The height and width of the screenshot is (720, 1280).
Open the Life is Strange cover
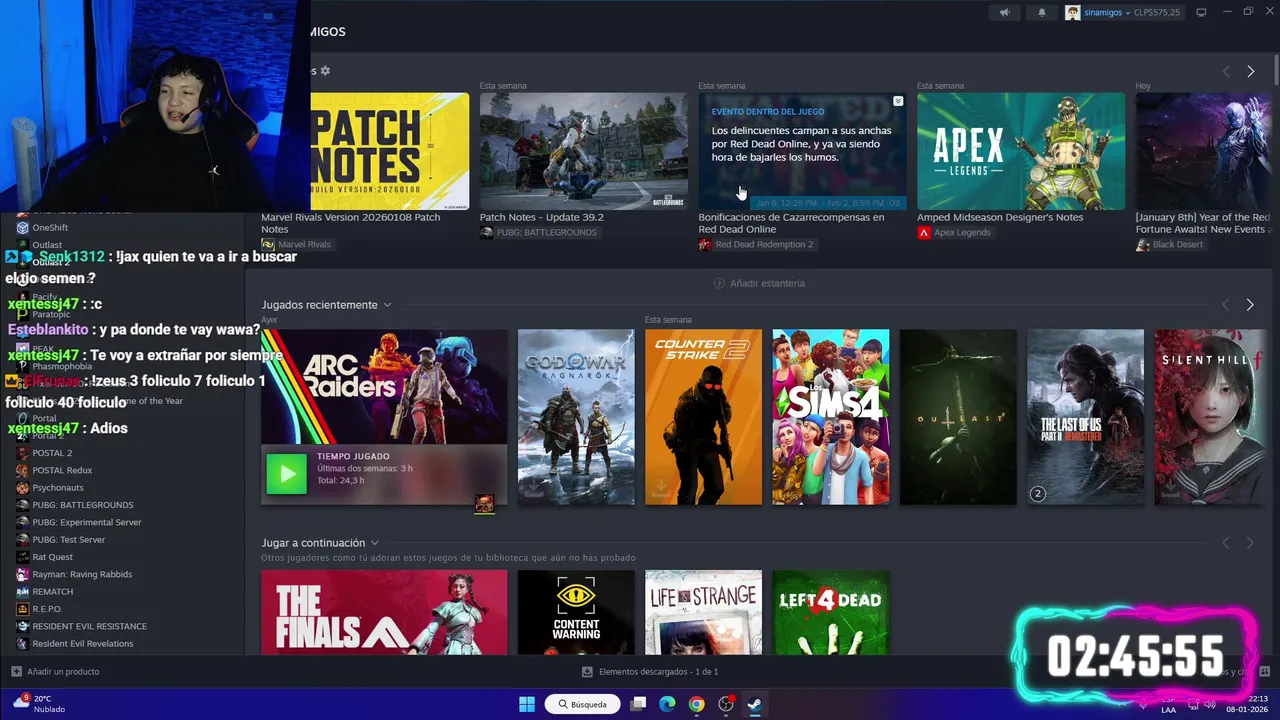click(703, 613)
